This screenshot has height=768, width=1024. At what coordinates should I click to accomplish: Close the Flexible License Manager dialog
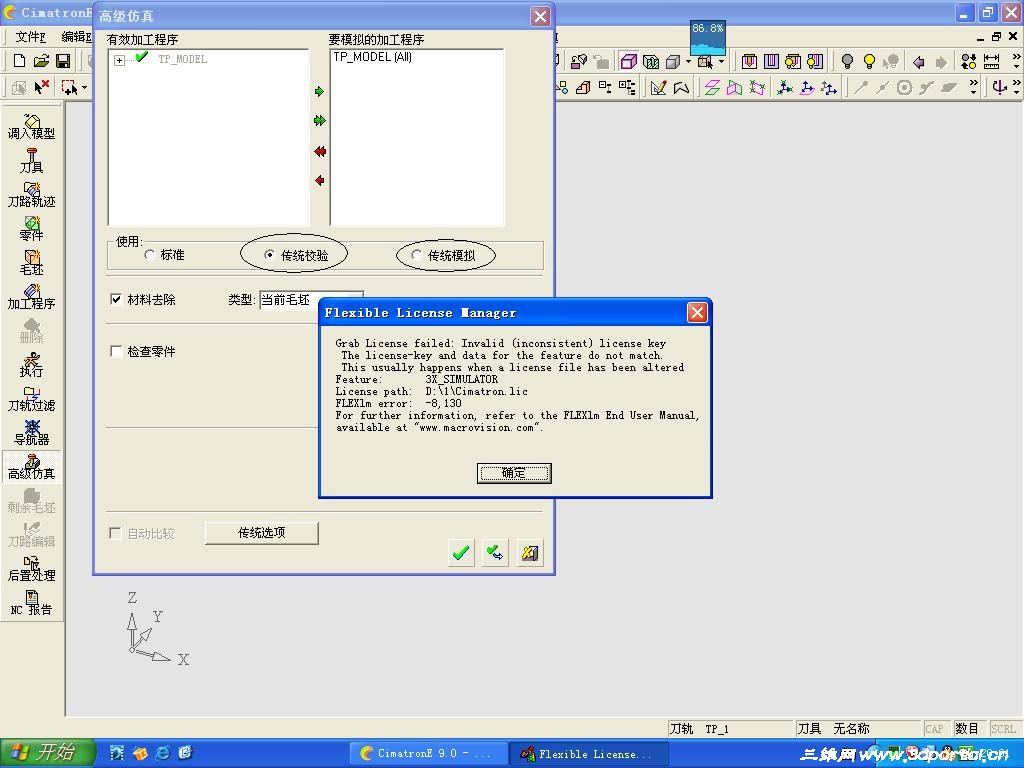click(x=697, y=312)
